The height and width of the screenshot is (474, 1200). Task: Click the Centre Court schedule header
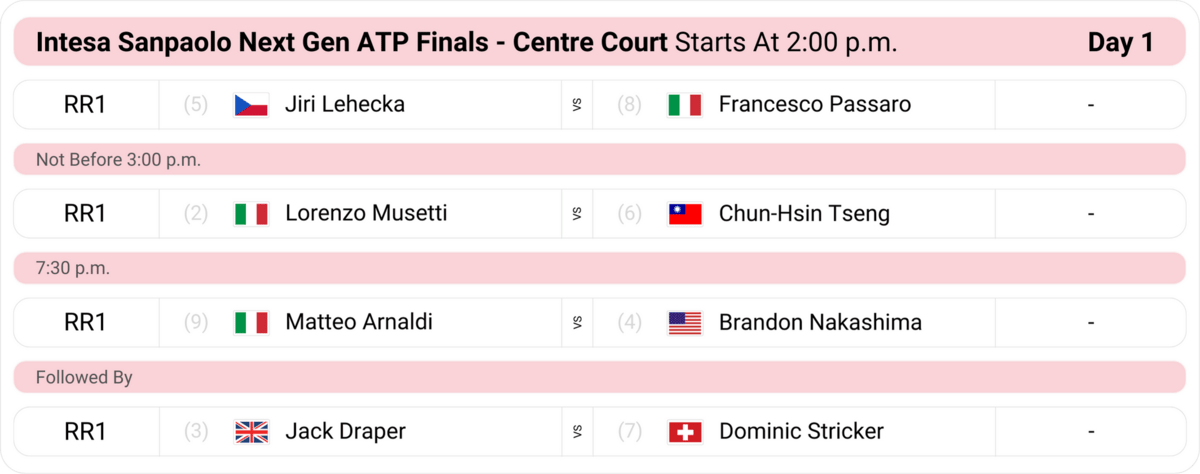(600, 43)
